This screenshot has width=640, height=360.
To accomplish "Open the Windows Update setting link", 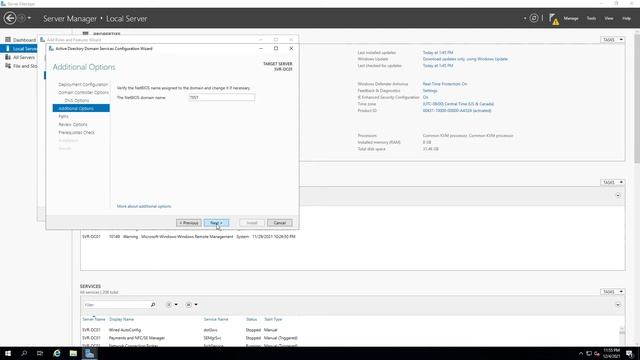I will 465,59.
